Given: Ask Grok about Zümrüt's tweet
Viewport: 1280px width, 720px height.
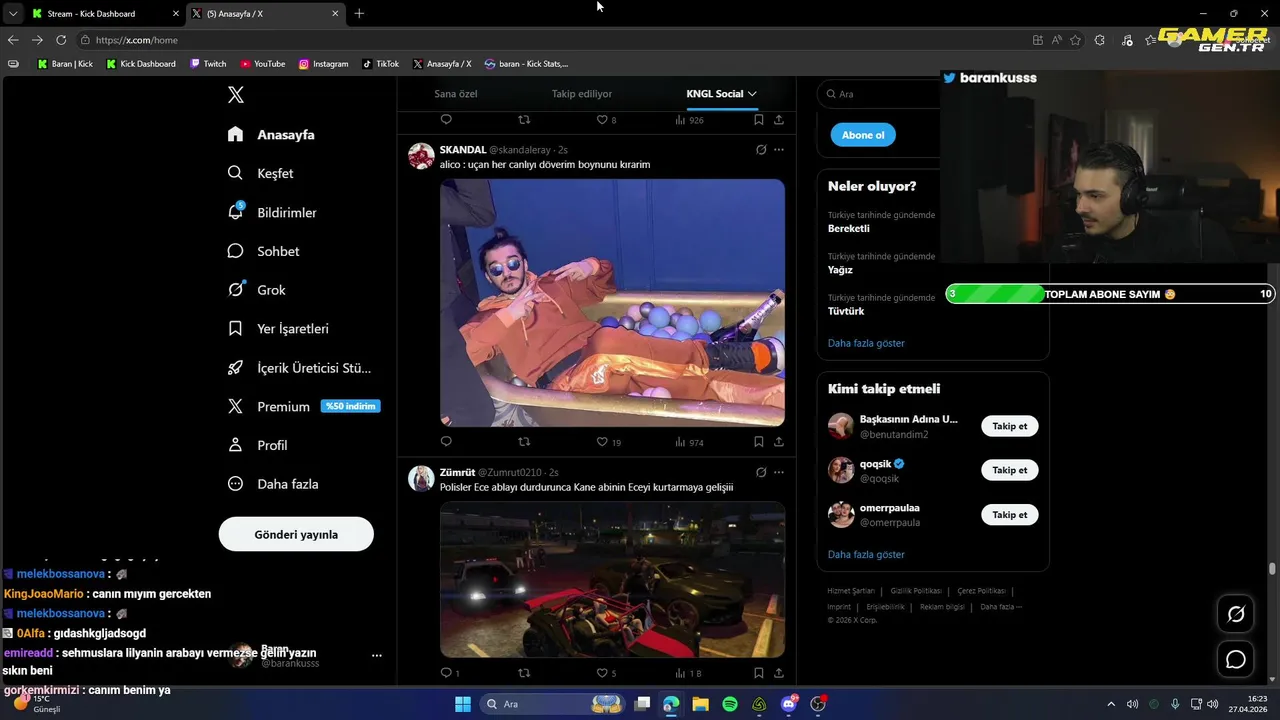Looking at the screenshot, I should [761, 472].
